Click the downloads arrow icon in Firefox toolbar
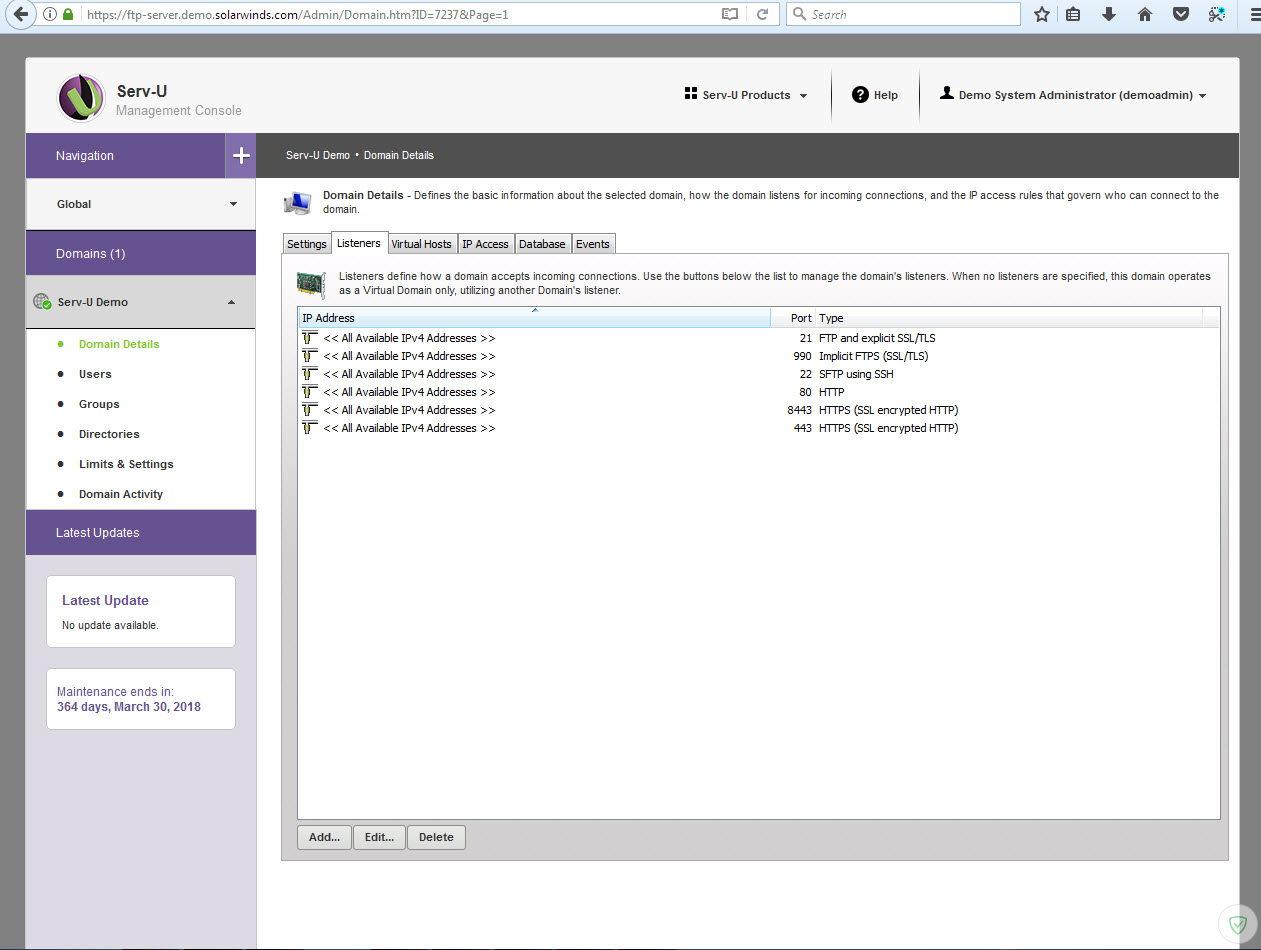Screen dimensions: 1261x950 click(1109, 14)
